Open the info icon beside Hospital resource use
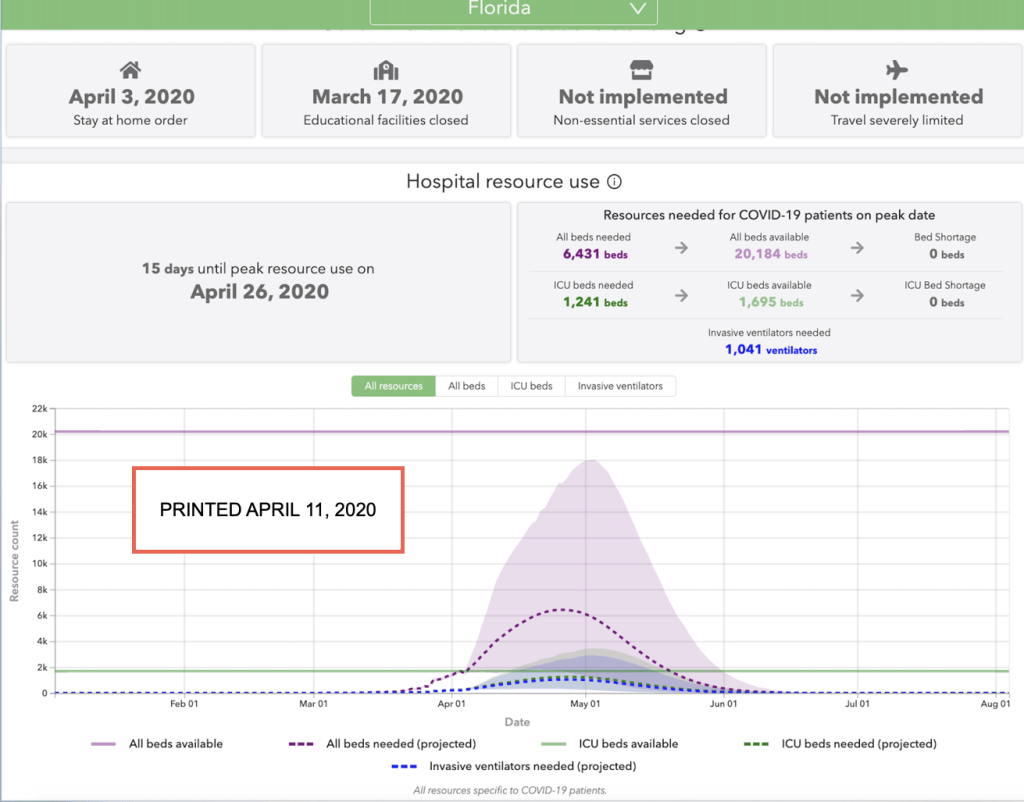Image resolution: width=1024 pixels, height=802 pixels. (615, 182)
